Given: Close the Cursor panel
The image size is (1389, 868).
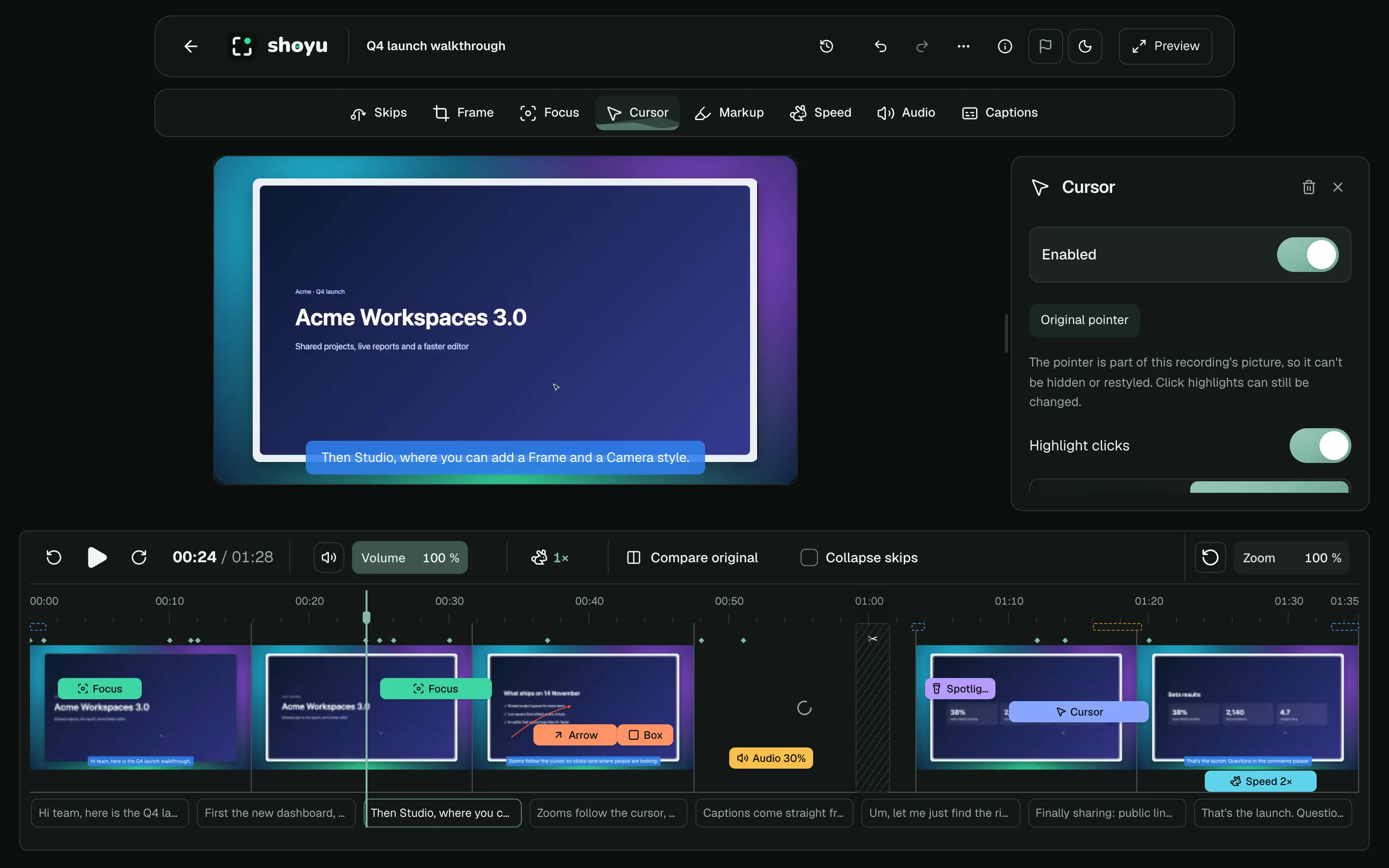Looking at the screenshot, I should [1338, 187].
